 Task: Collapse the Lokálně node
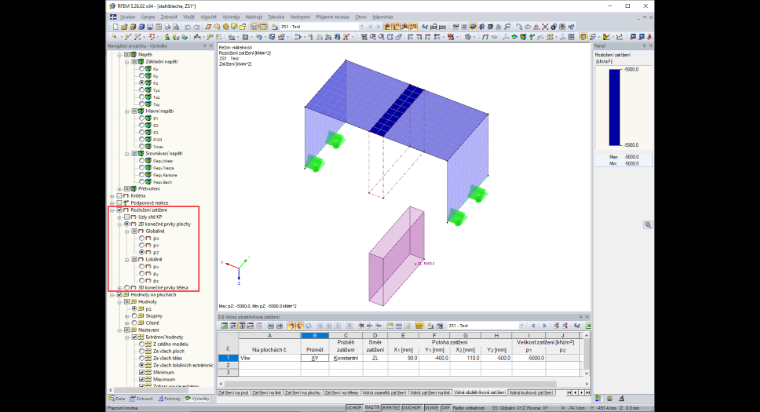[127, 259]
